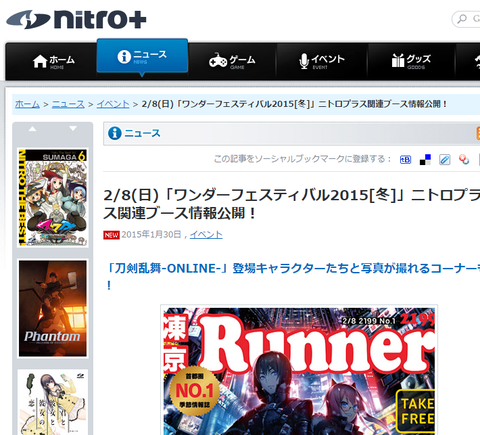
Task: Click the Nitro+ logo
Action: click(x=76, y=19)
